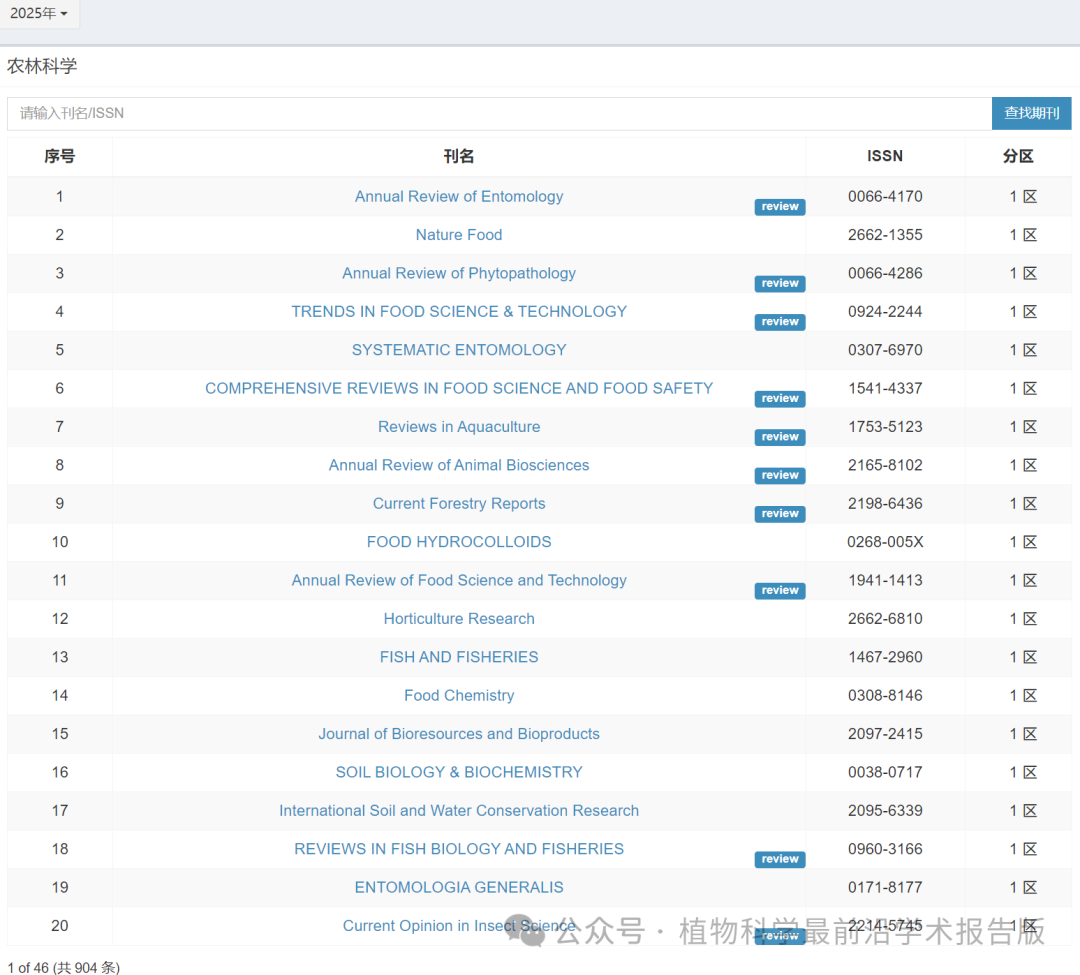Click review badge on Reviews in Fish Biology row

click(x=779, y=859)
